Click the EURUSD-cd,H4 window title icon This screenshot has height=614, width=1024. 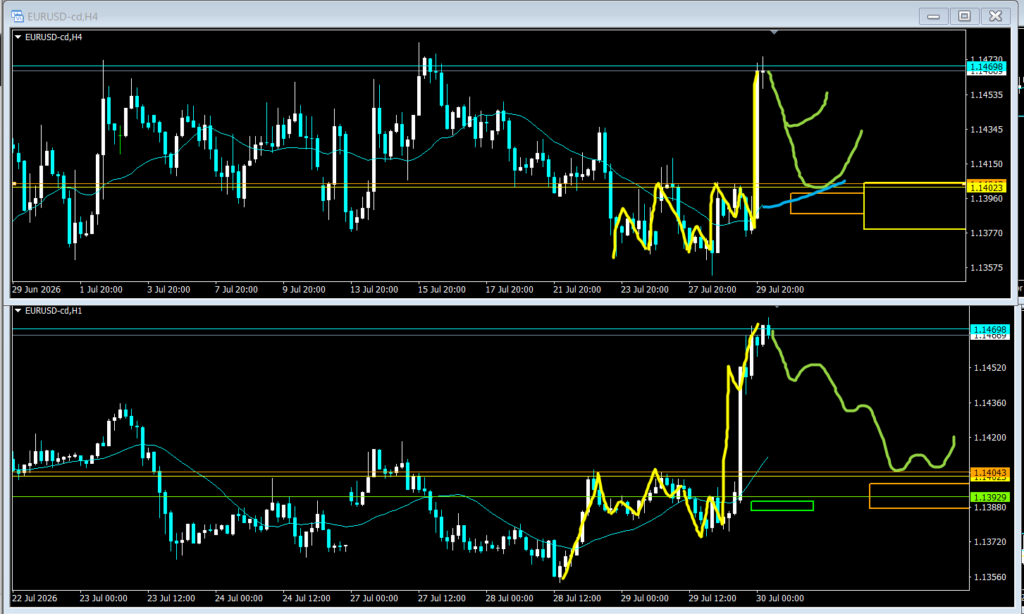(18, 16)
